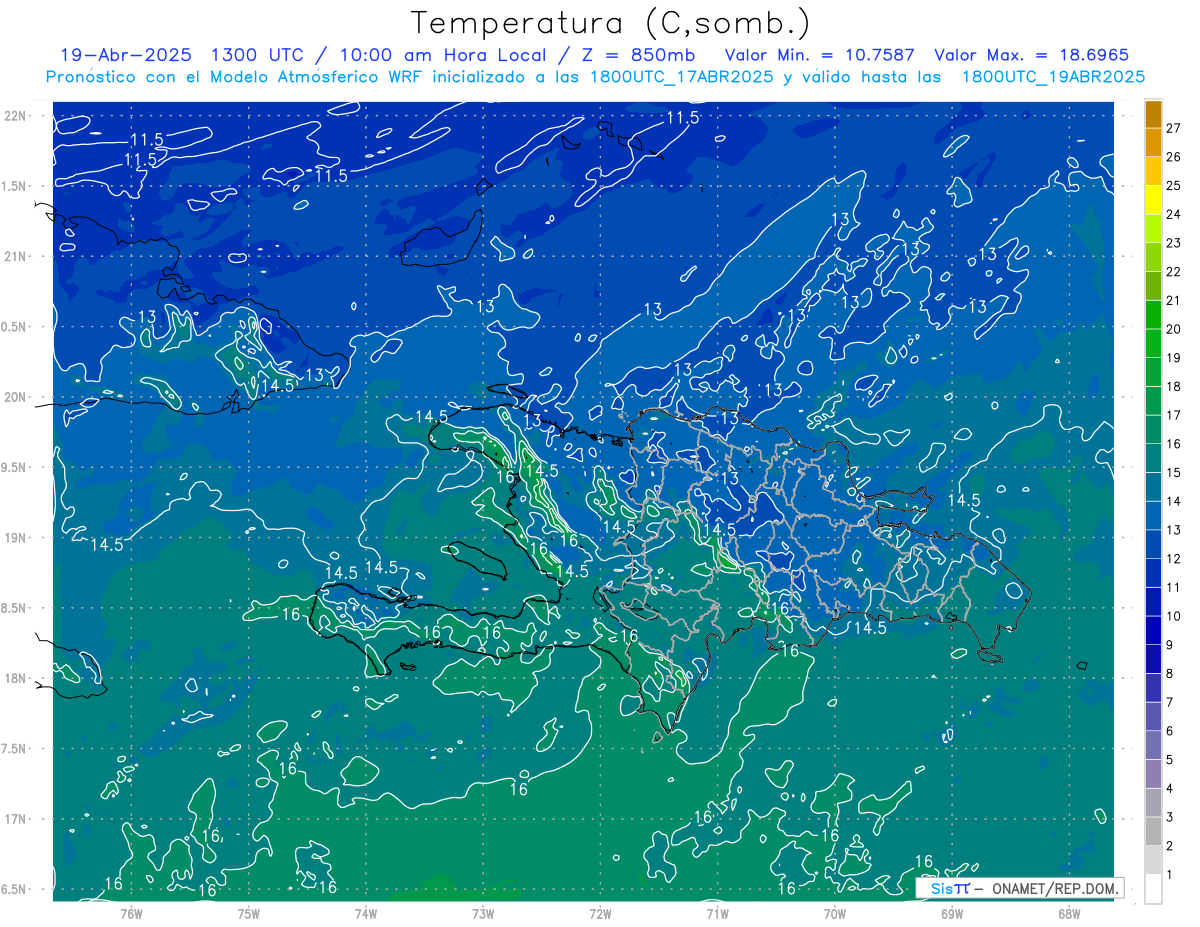1200x927 pixels.
Task: Select the '19-Abr-2025' forecast date text
Action: (128, 55)
